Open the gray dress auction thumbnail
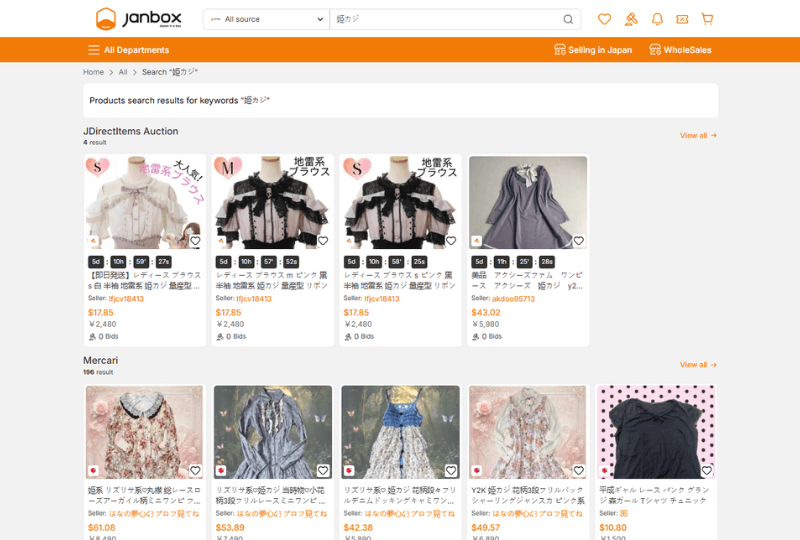The width and height of the screenshot is (800, 540). coord(528,202)
